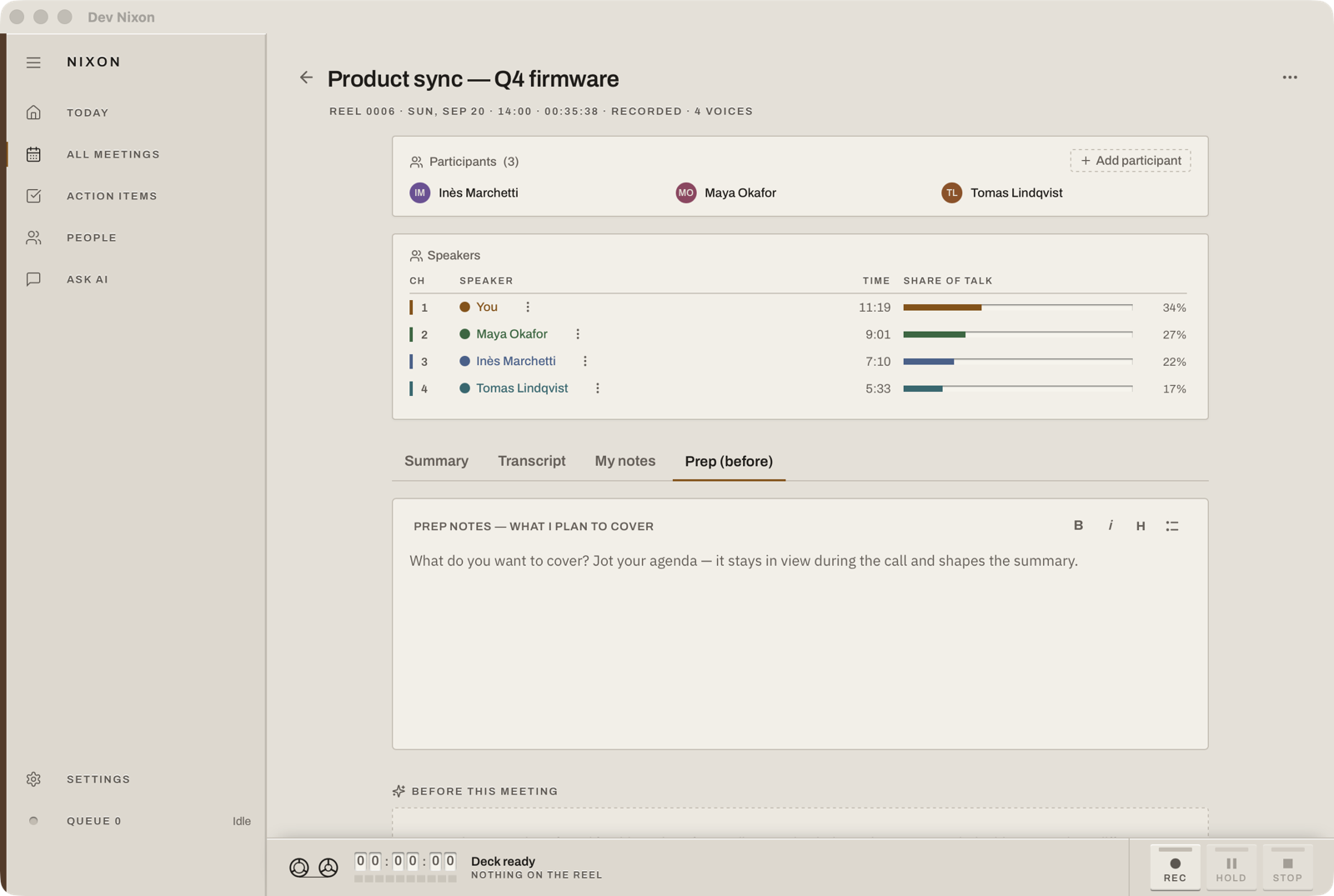Start recording with the REC button
1334x896 pixels.
point(1175,867)
